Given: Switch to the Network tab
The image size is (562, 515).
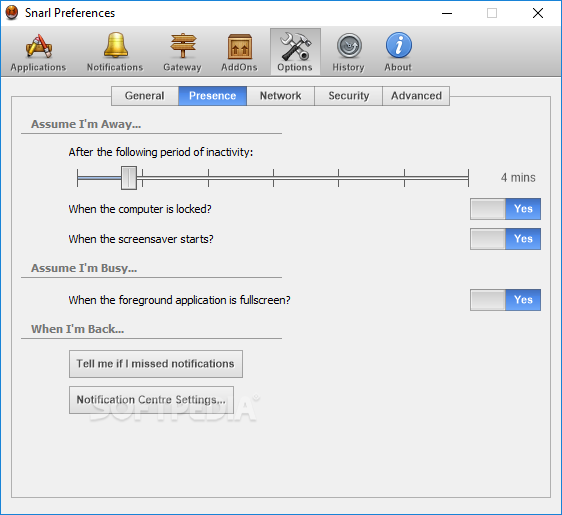Looking at the screenshot, I should [x=281, y=96].
